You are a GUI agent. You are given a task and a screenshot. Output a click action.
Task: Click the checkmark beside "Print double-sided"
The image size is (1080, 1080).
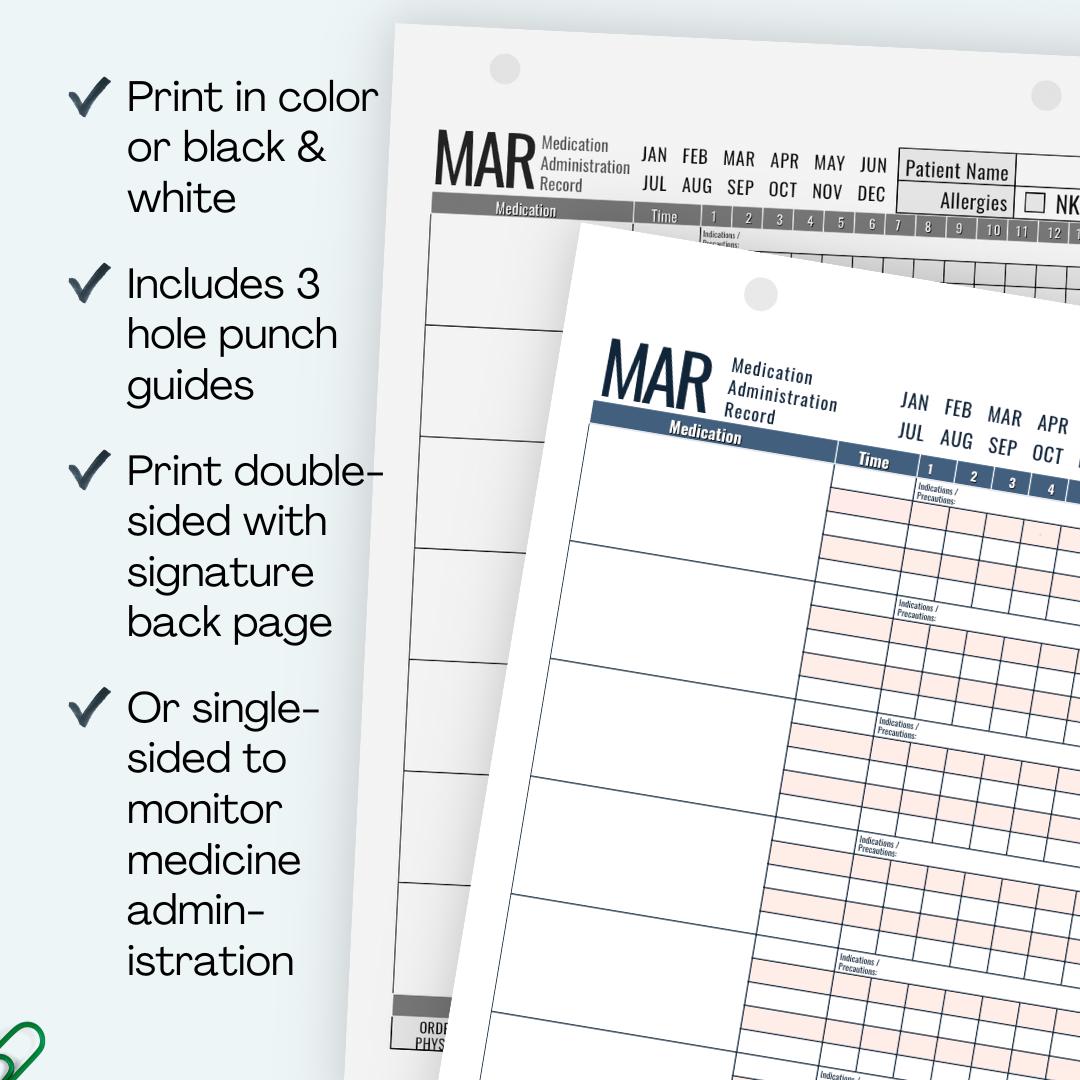point(90,470)
